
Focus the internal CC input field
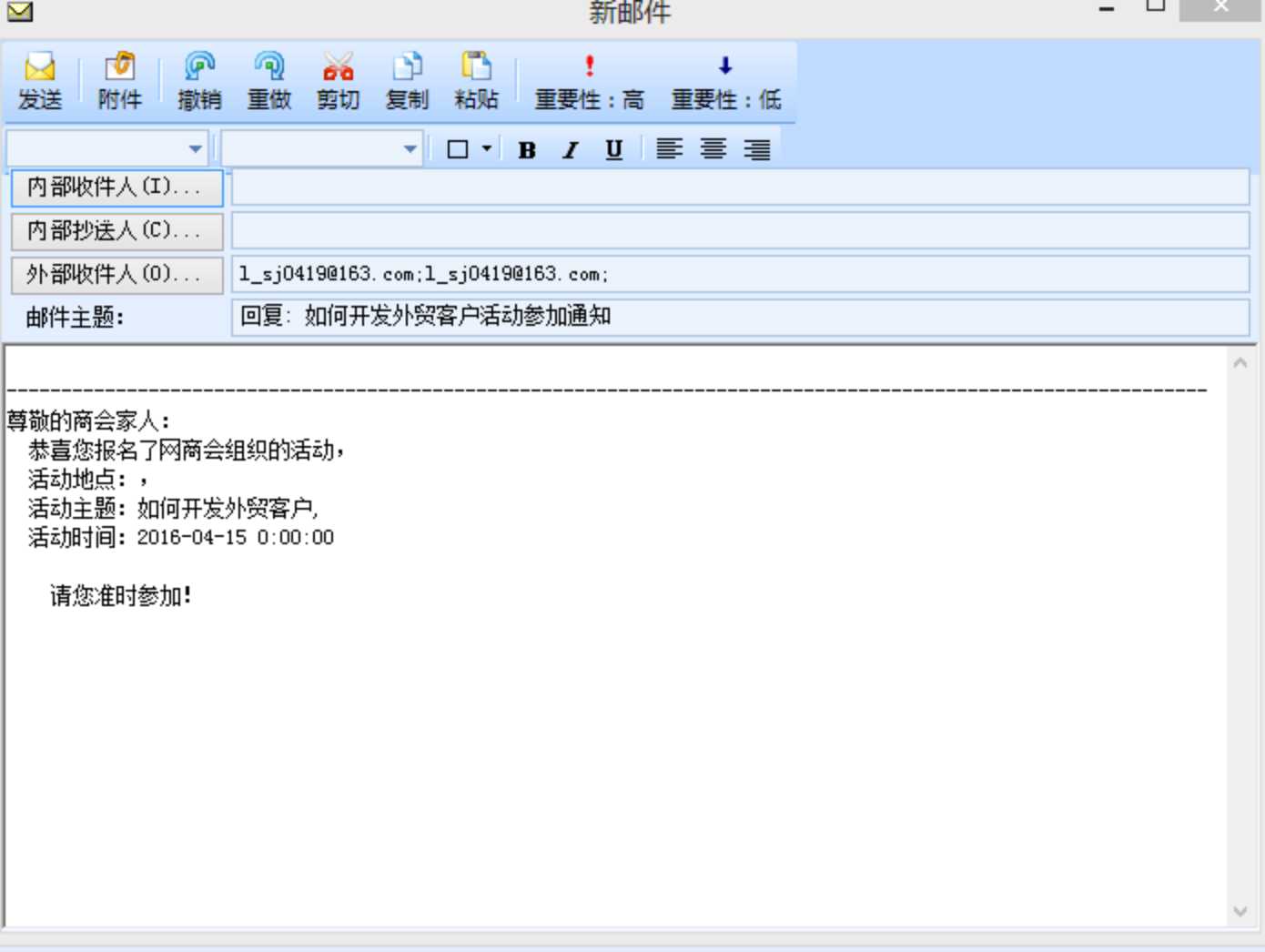740,231
